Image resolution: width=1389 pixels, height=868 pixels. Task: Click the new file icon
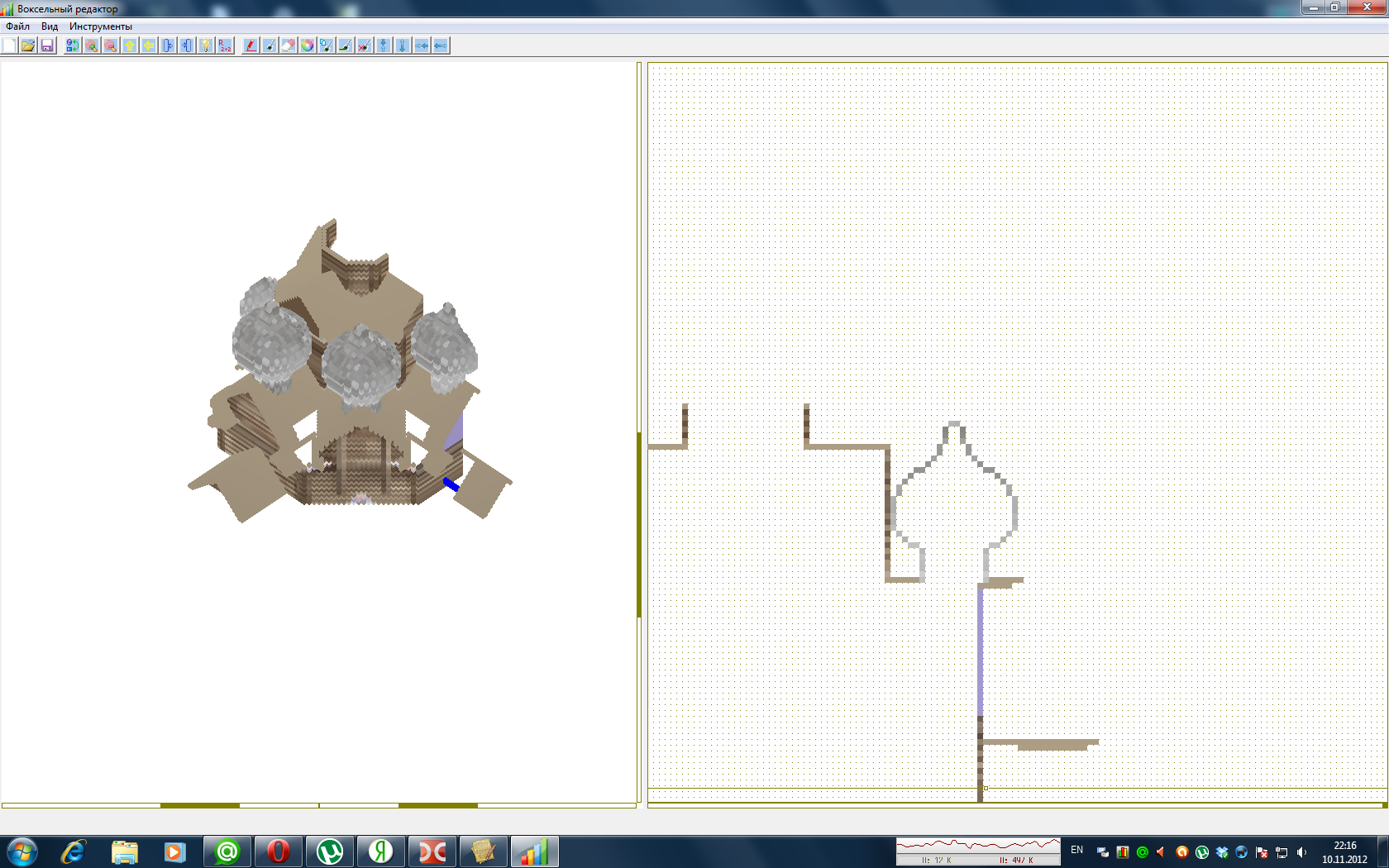[10, 45]
